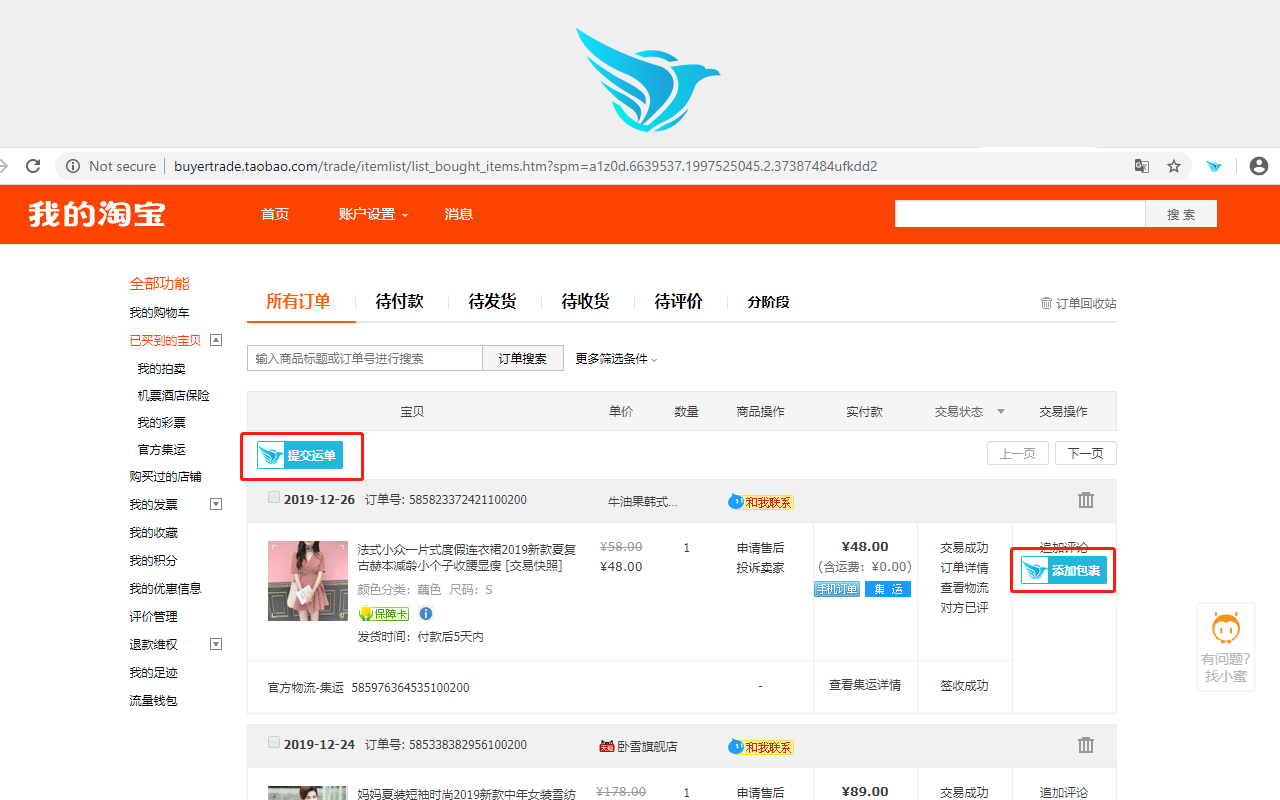Switch to the 待收货 tab
The height and width of the screenshot is (800, 1280).
585,301
